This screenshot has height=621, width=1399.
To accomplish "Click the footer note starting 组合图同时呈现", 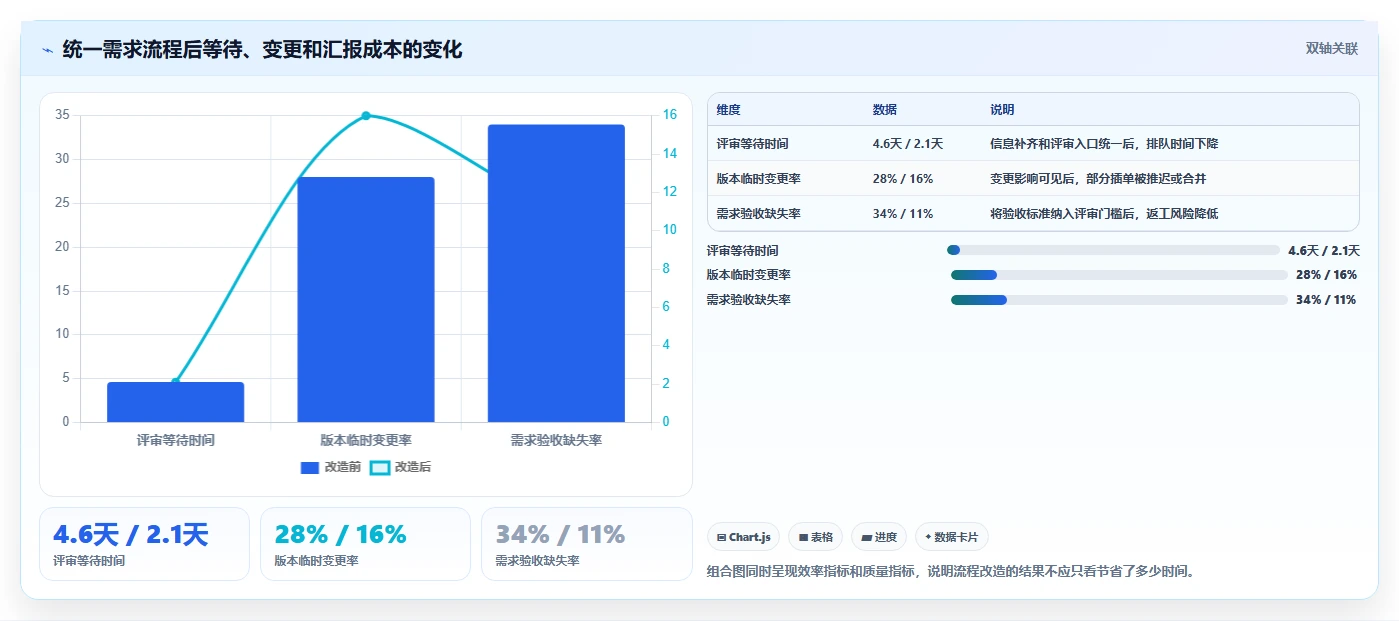I will pos(951,572).
